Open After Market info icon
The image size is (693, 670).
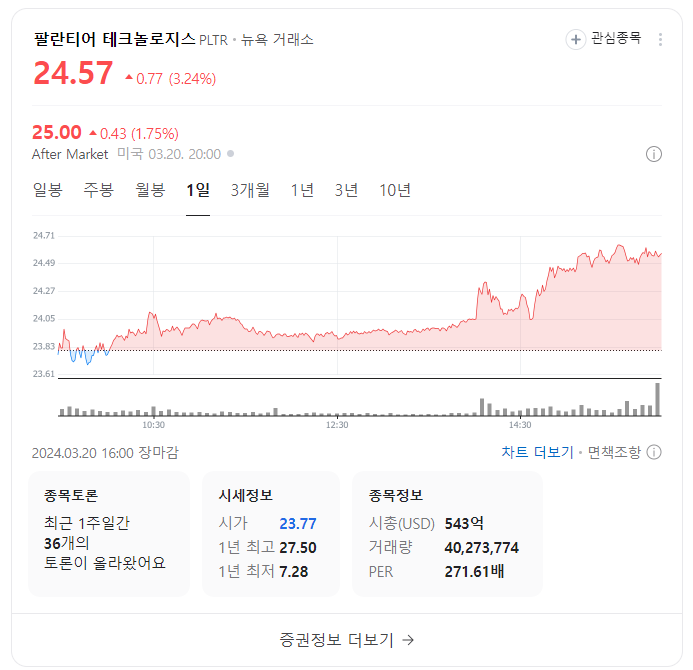654,154
